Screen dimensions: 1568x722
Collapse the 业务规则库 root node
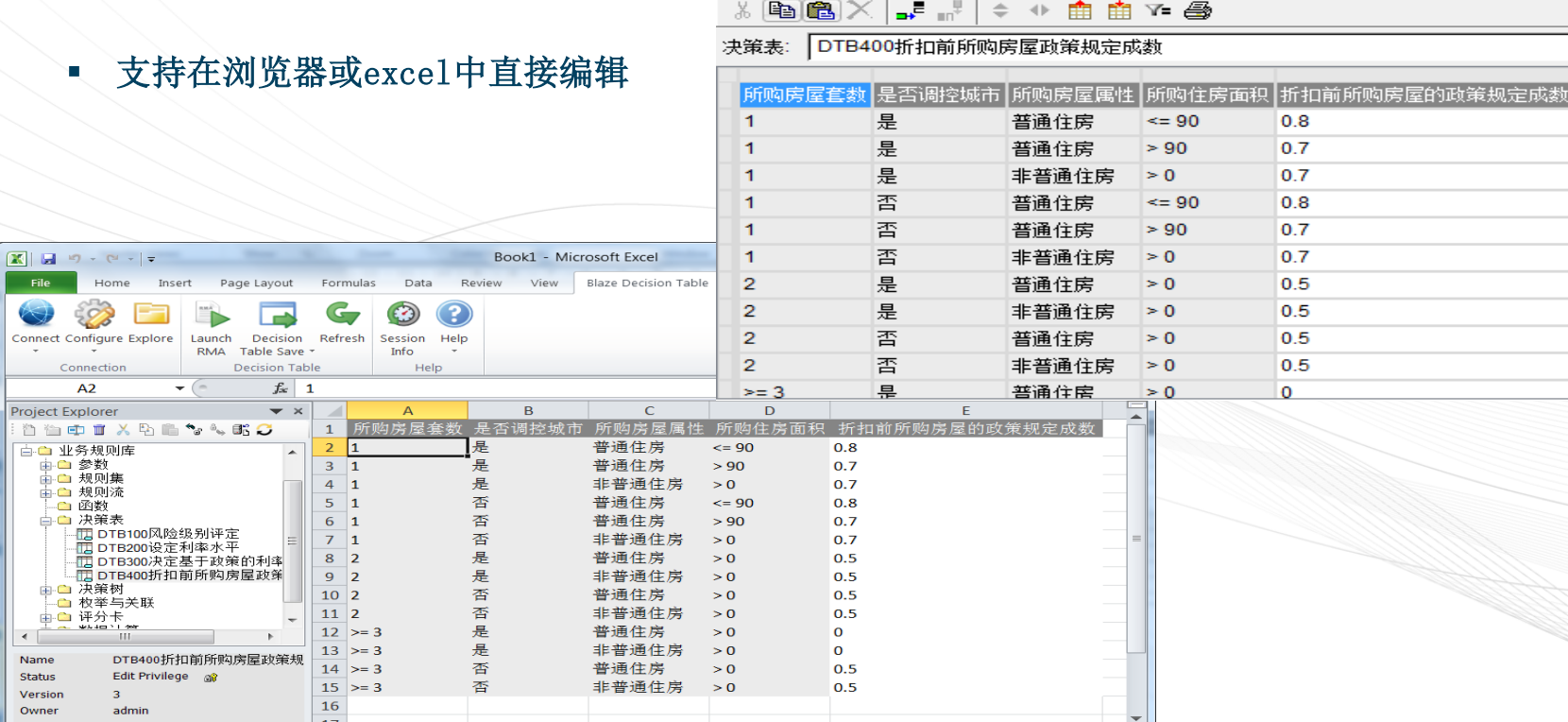click(27, 451)
